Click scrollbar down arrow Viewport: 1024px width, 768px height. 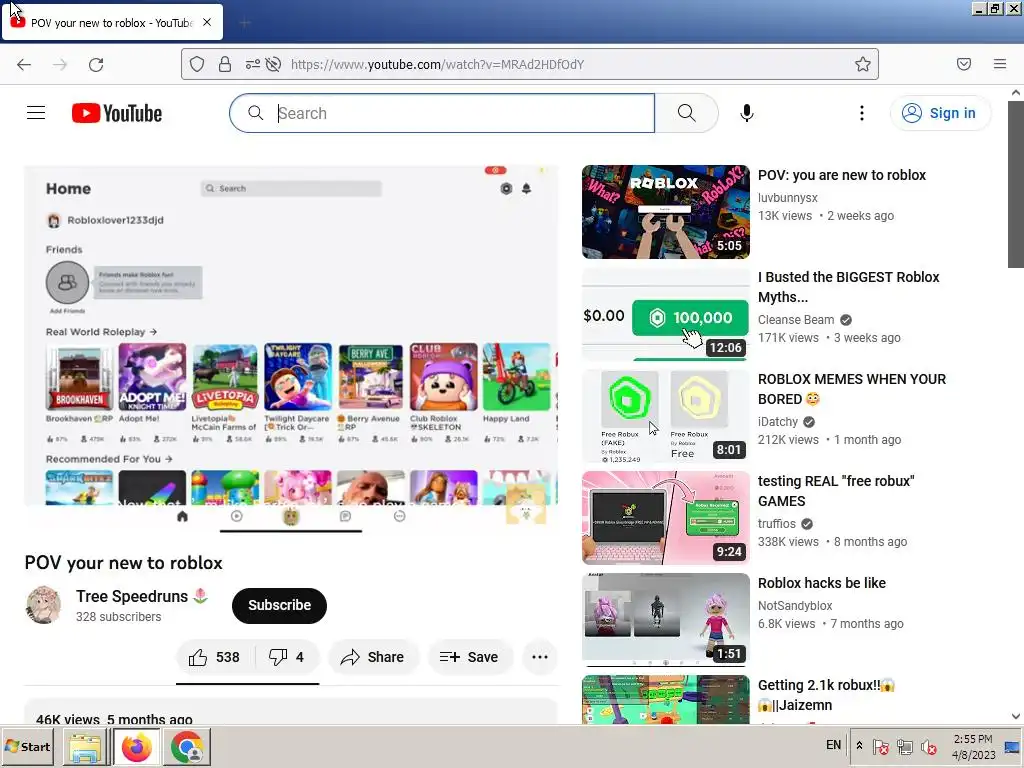coord(1016,716)
